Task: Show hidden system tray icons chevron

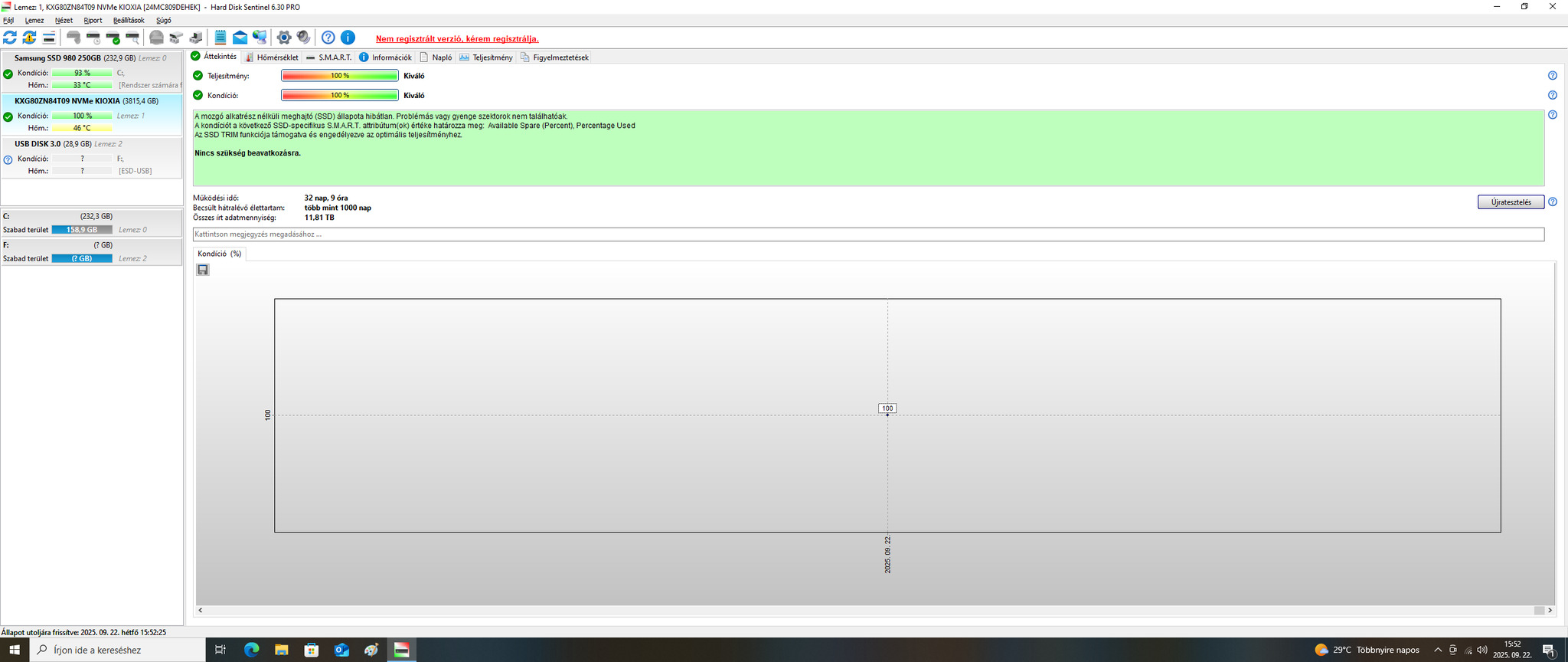Action: pos(1438,650)
